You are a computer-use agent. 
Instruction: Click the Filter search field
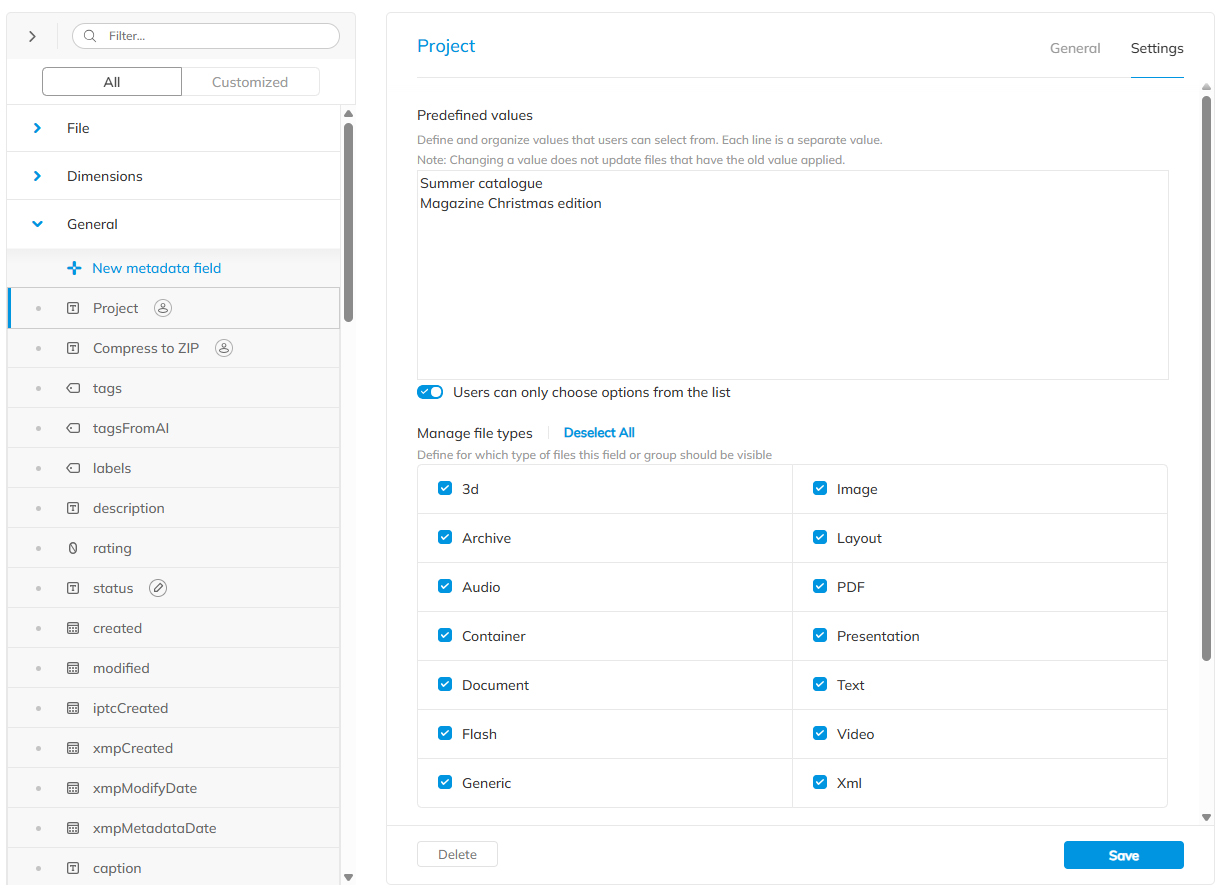(x=205, y=35)
